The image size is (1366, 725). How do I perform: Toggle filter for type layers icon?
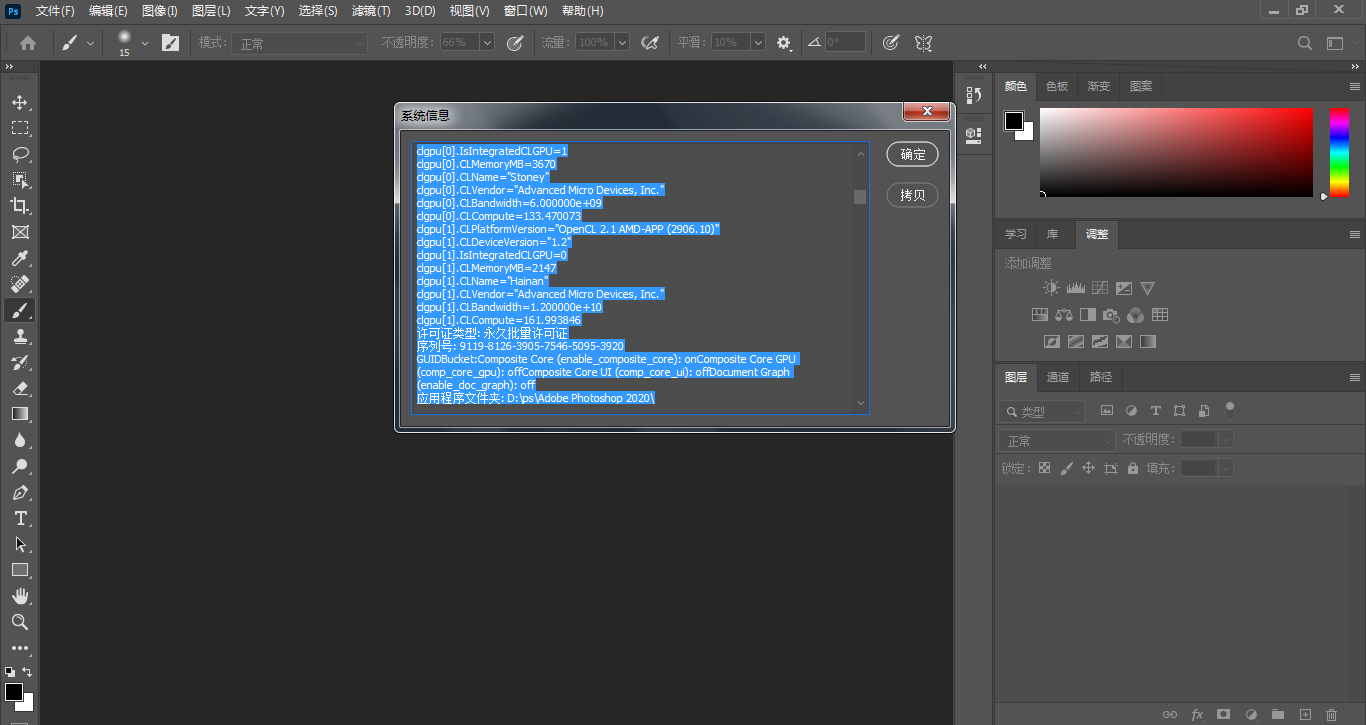click(x=1156, y=411)
